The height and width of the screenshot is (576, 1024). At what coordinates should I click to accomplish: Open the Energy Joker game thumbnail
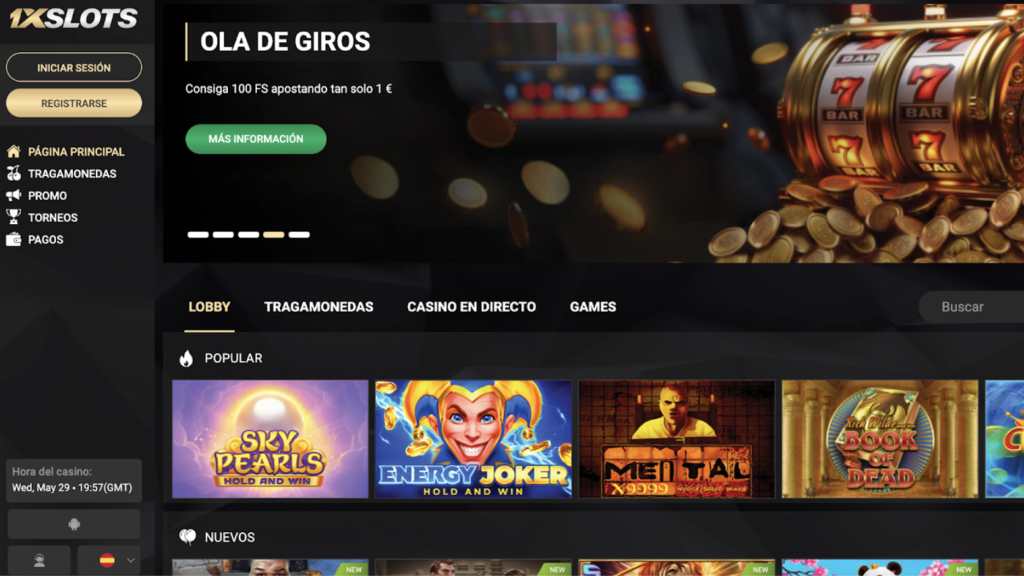tap(473, 440)
